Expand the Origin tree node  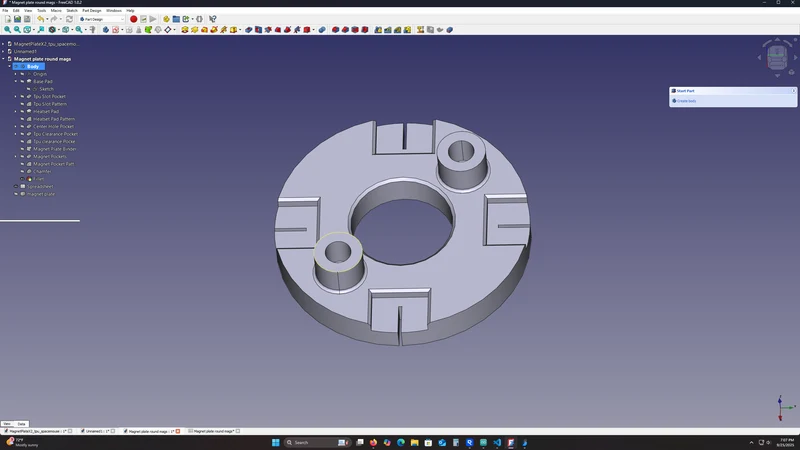coord(15,74)
